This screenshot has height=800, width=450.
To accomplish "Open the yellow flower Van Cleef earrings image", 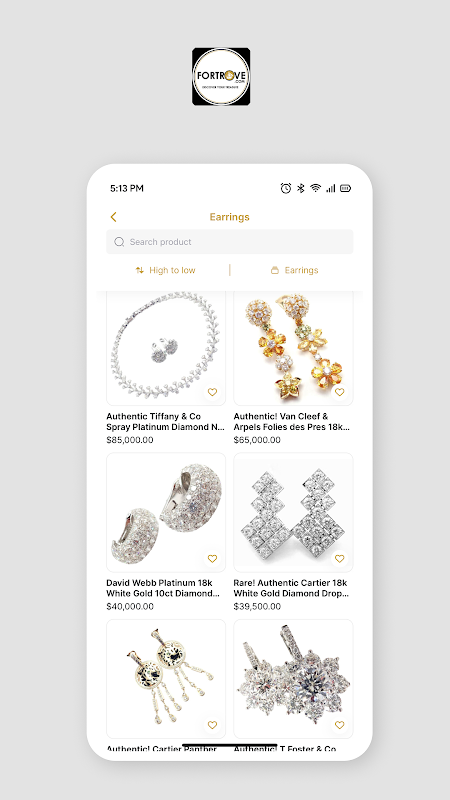I will pyautogui.click(x=293, y=348).
